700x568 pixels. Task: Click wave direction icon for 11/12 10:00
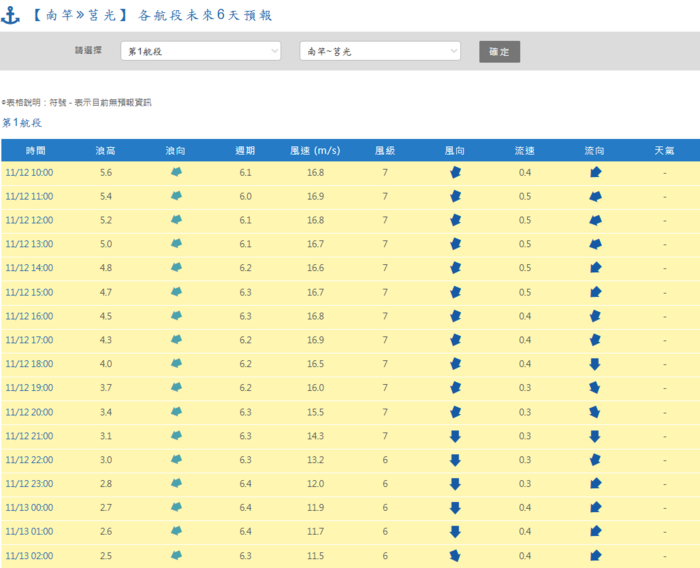pos(176,172)
